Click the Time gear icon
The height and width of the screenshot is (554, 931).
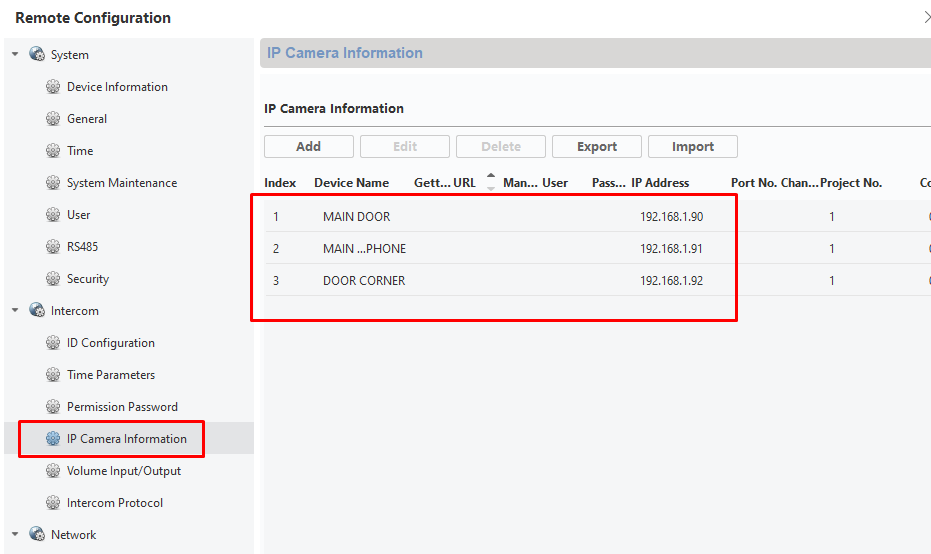(x=53, y=151)
